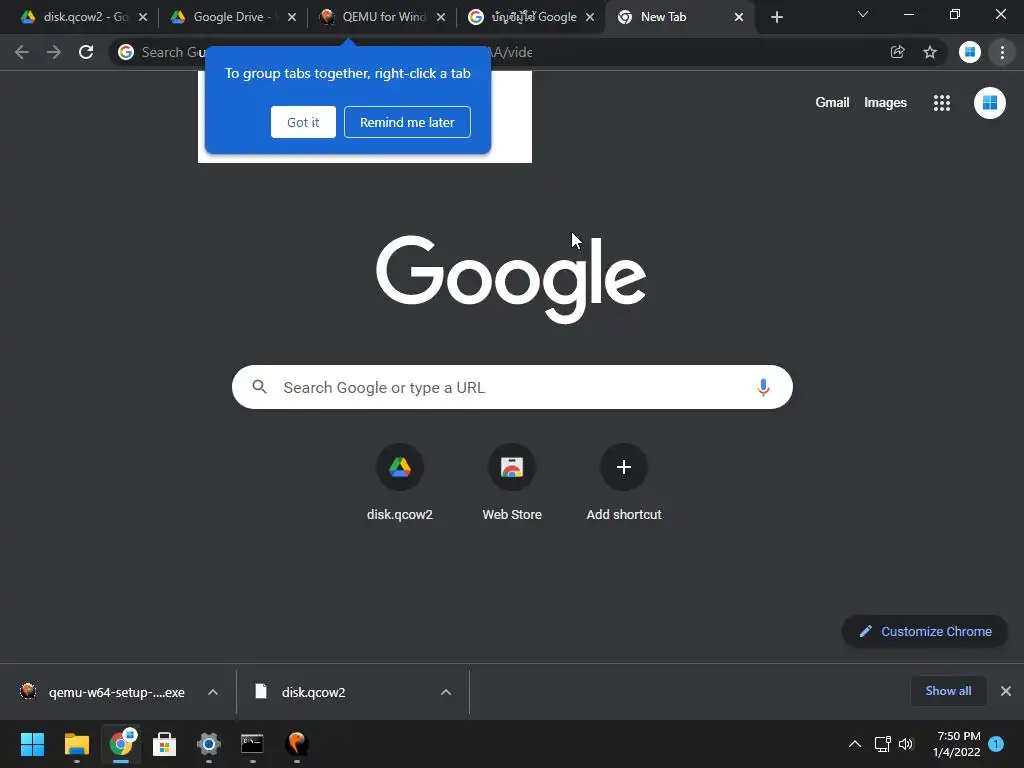Add shortcut with plus tile
Viewport: 1024px width, 768px height.
[624, 482]
